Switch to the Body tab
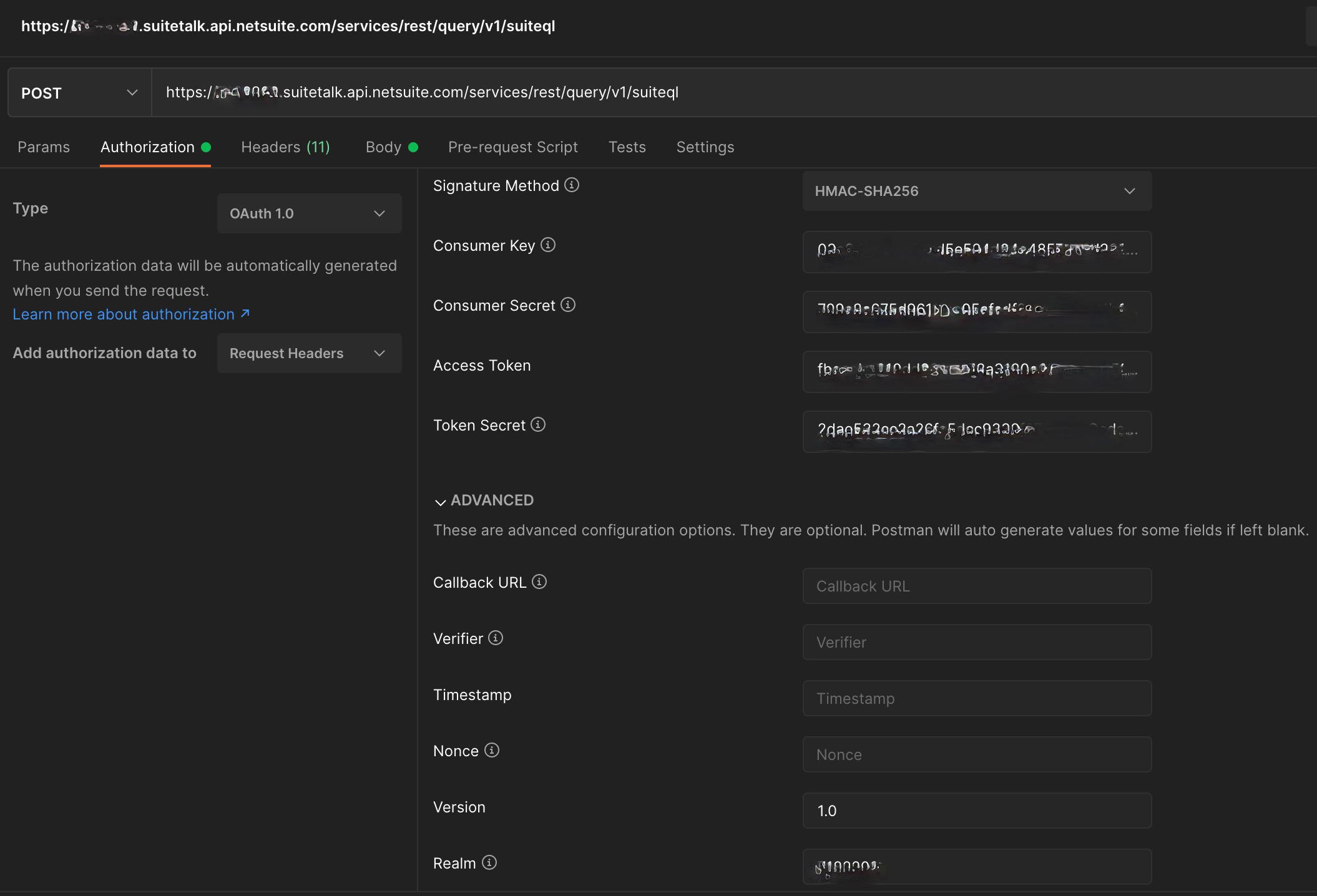Viewport: 1317px width, 896px height. point(383,147)
